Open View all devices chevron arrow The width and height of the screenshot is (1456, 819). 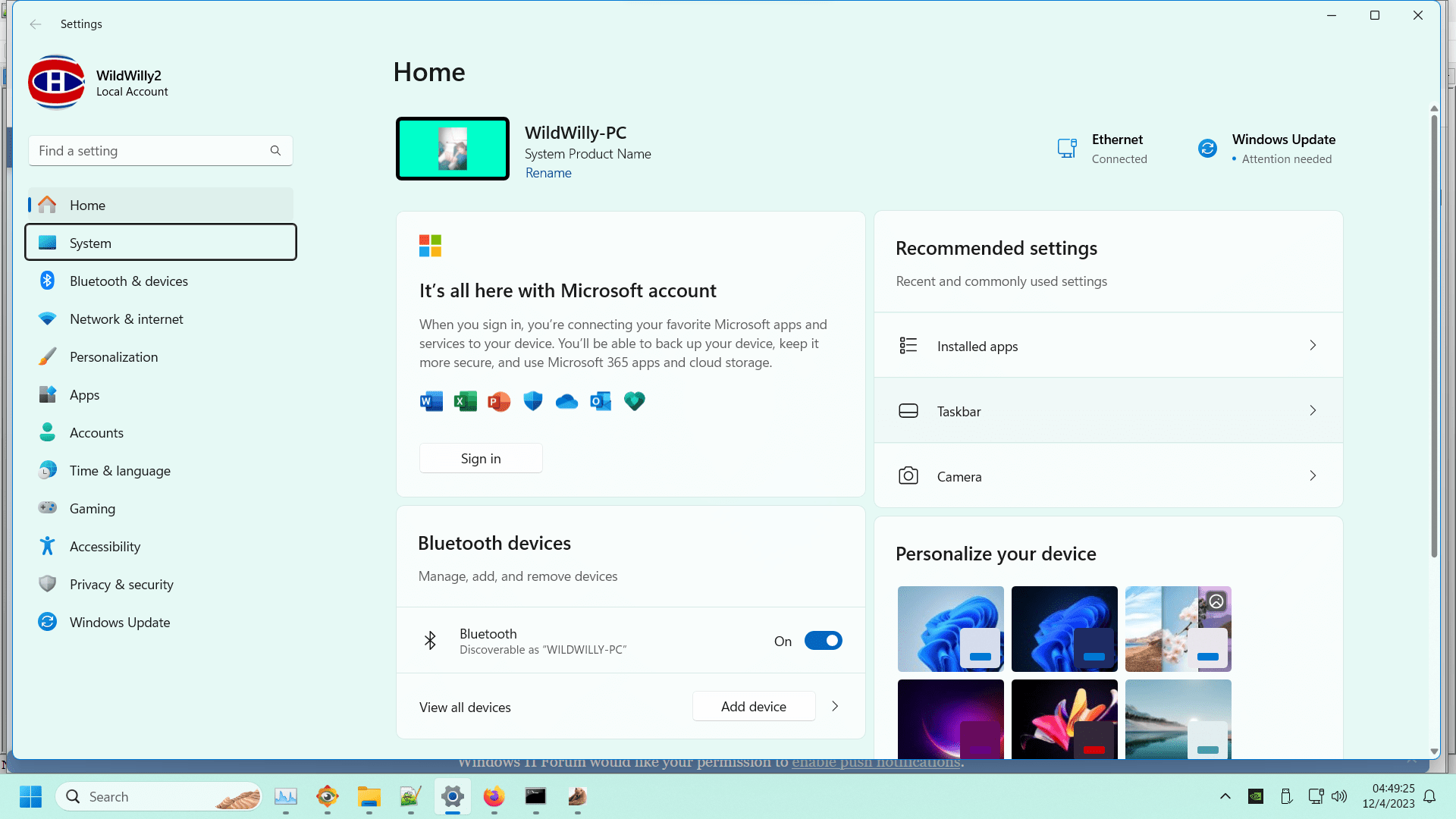point(835,707)
